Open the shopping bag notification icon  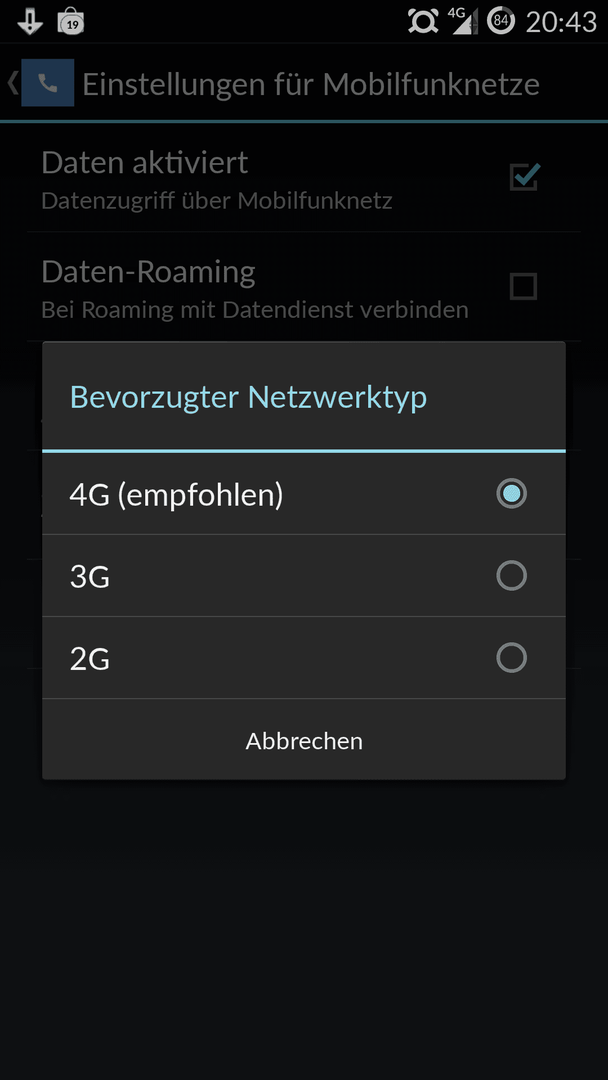71,21
